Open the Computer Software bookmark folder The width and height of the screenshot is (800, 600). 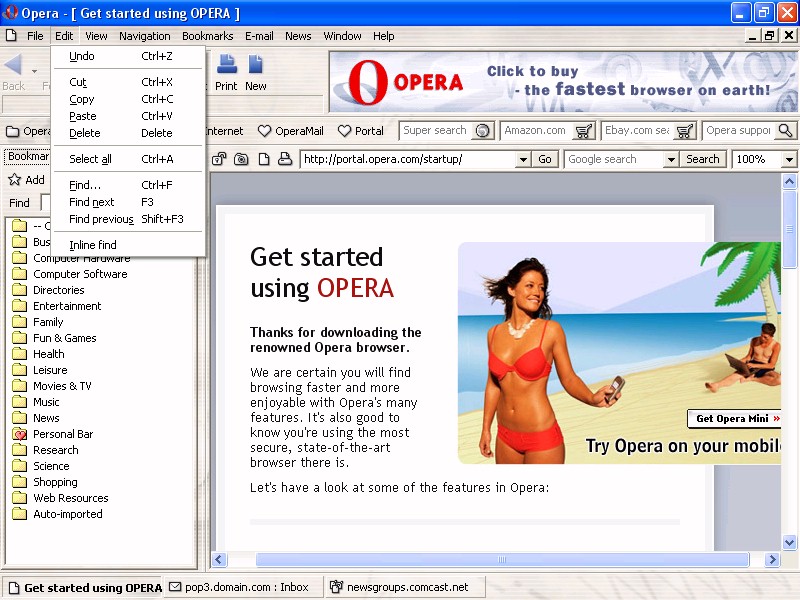[70, 274]
